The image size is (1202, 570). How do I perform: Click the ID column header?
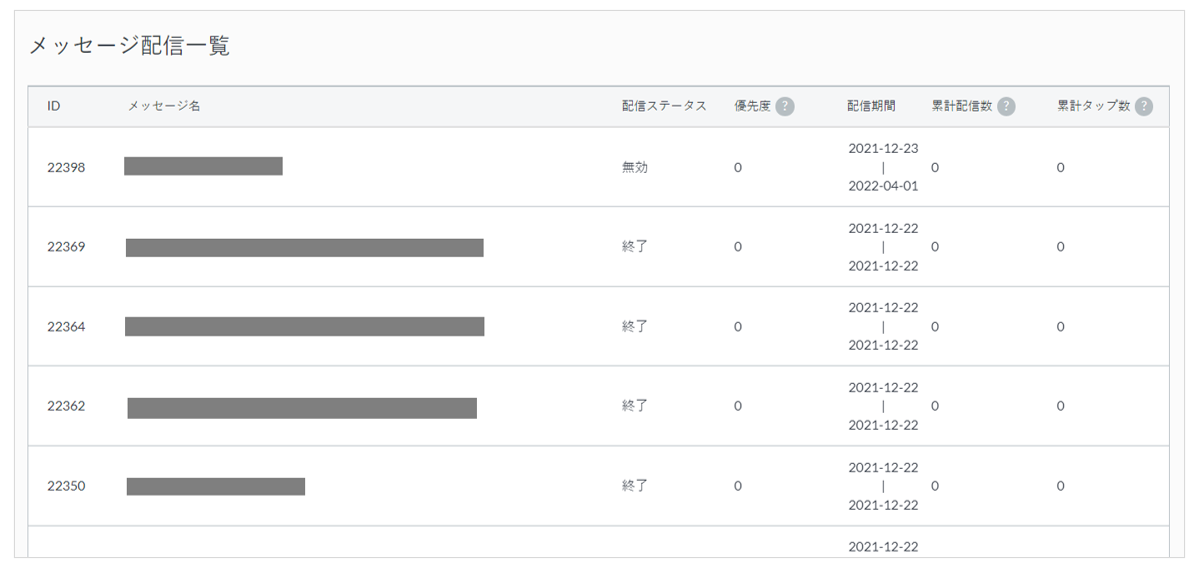(x=54, y=106)
